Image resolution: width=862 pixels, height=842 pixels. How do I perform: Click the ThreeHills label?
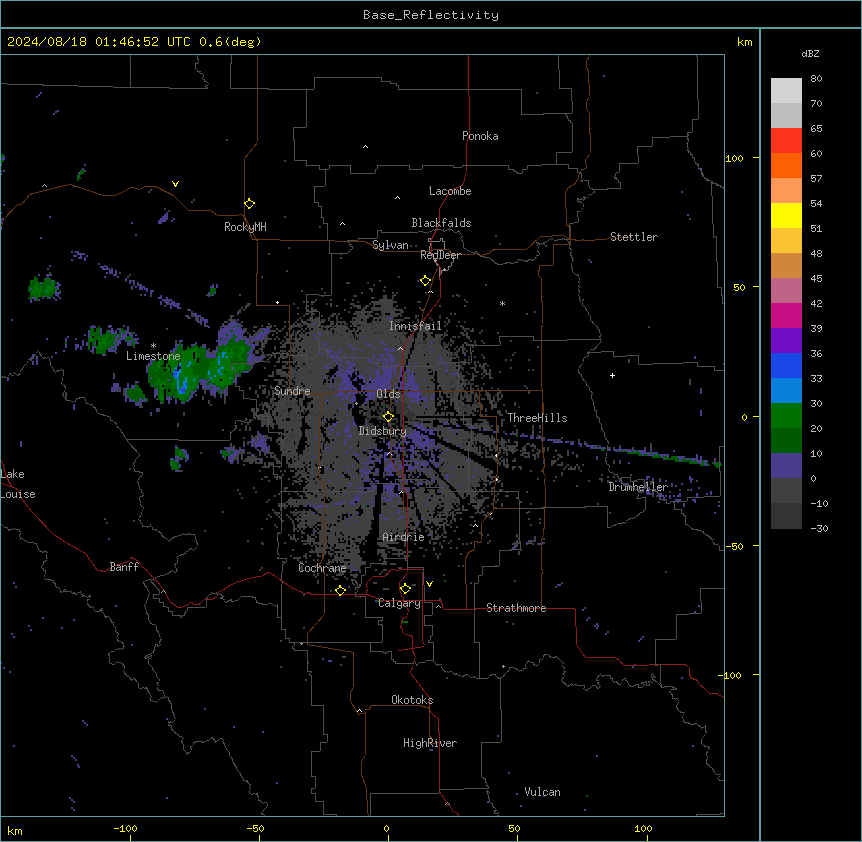[x=537, y=418]
